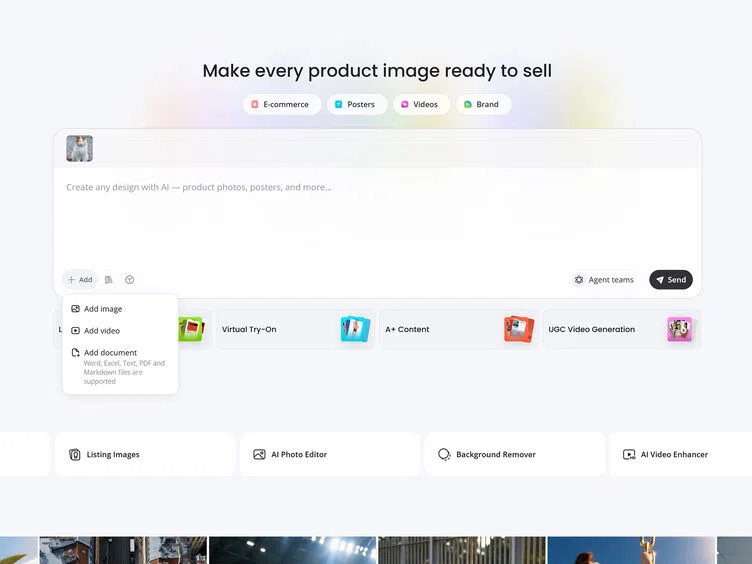The width and height of the screenshot is (752, 564).
Task: Switch to the Videos category chip
Action: point(422,104)
